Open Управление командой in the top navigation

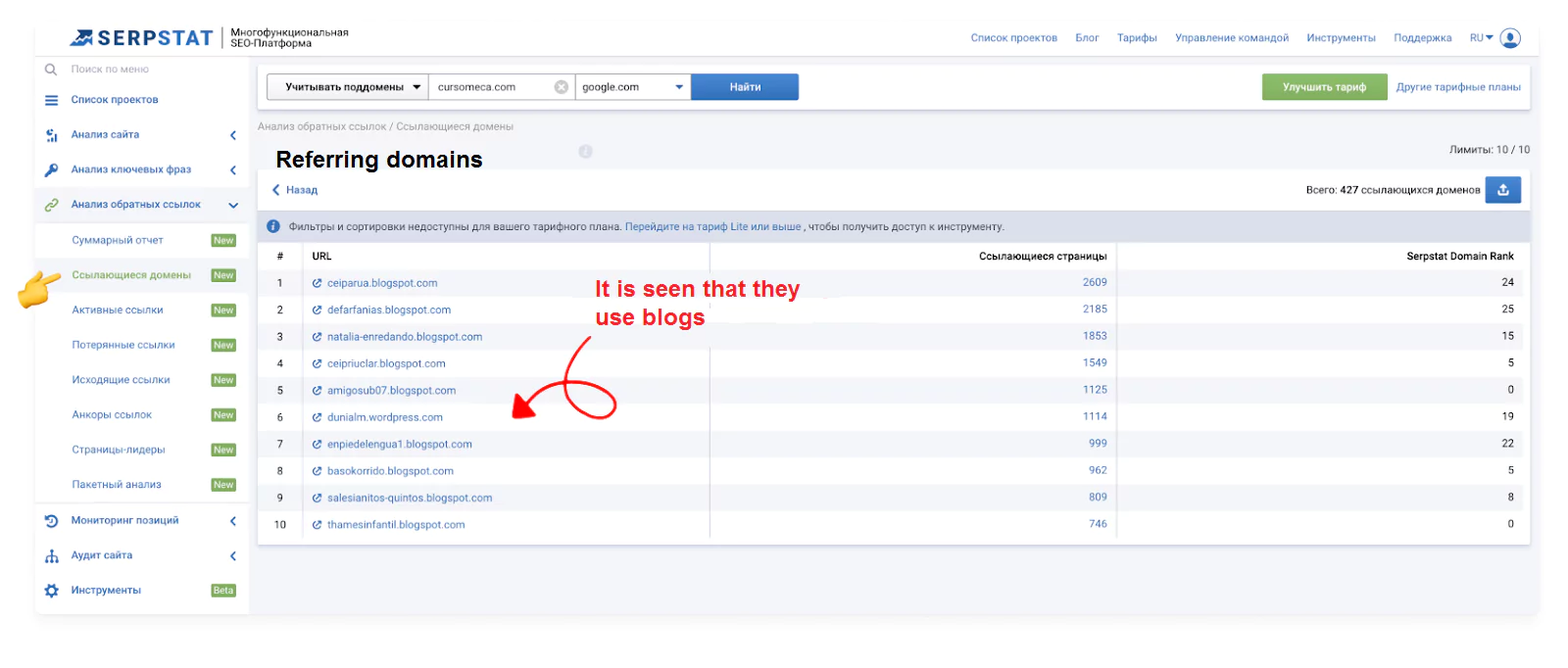(x=1232, y=38)
